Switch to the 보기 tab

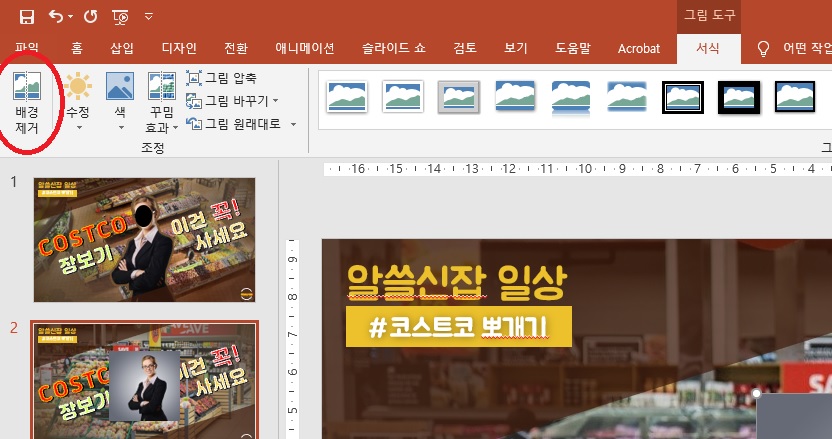[516, 48]
